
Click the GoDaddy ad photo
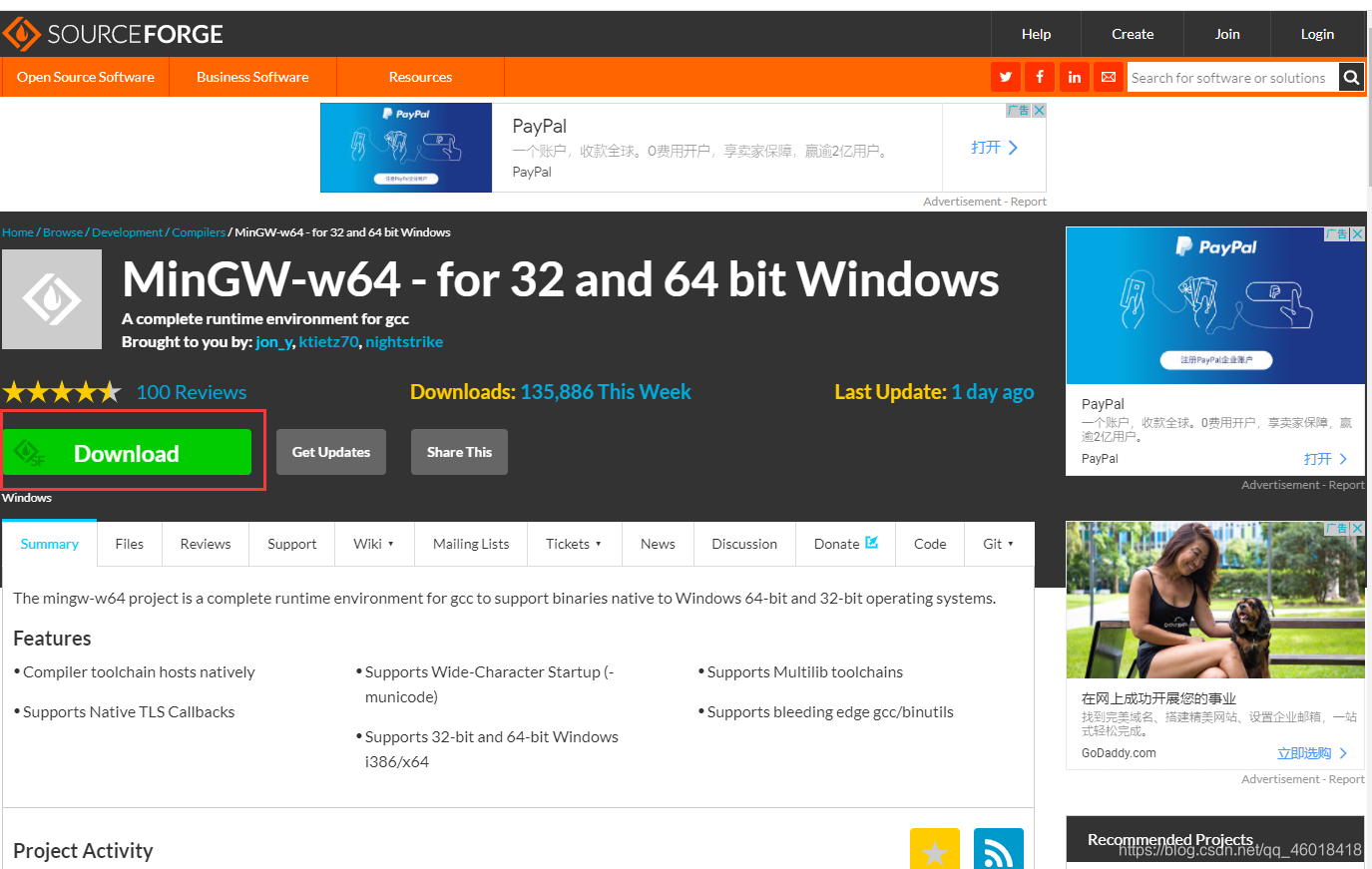click(x=1215, y=600)
